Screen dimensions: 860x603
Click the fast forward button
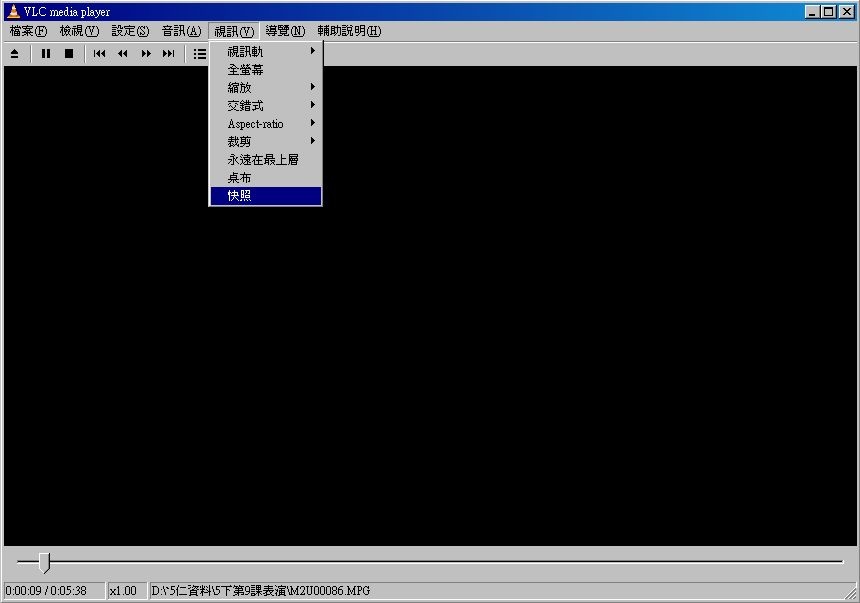pos(146,54)
